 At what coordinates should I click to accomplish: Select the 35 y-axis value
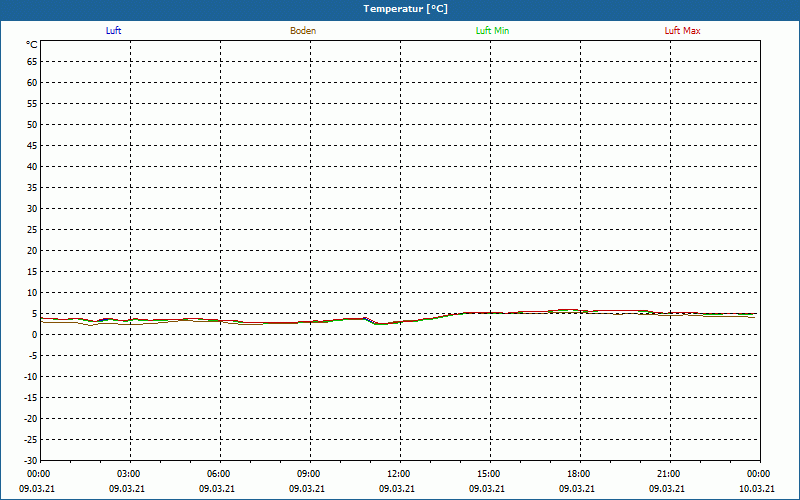[x=32, y=188]
